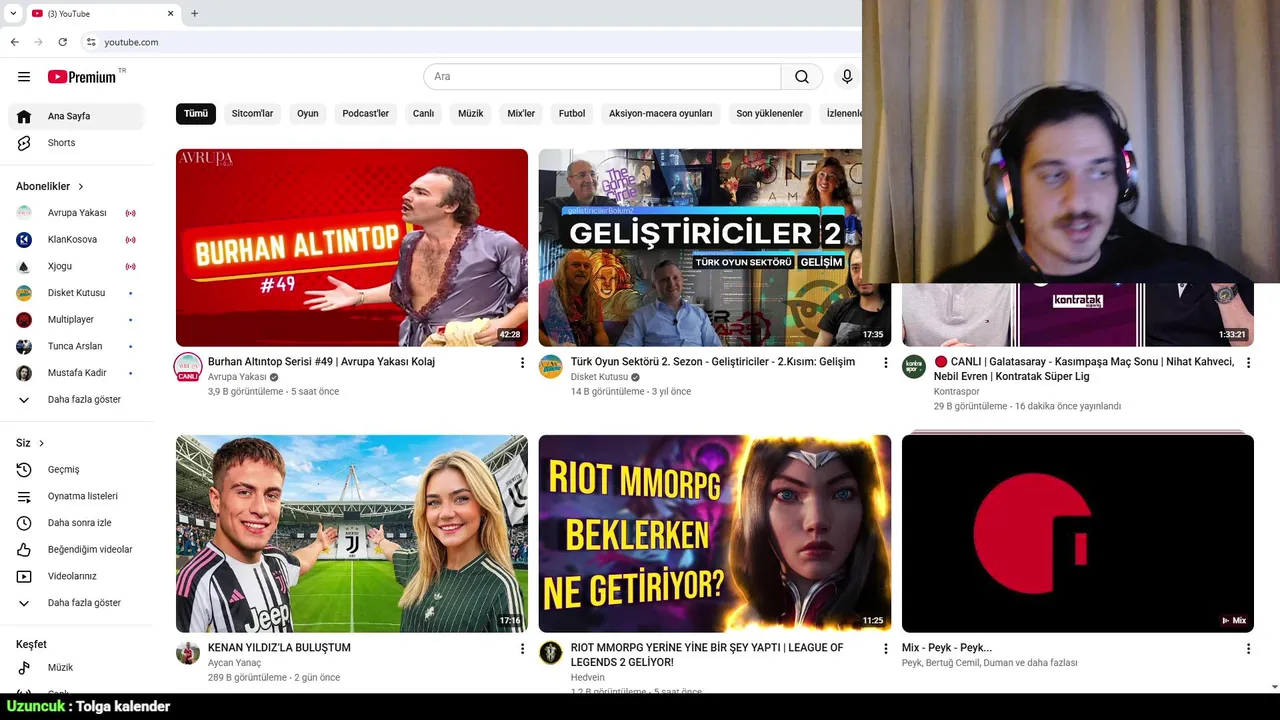Open Avrupa Yakası live channel avatar

(188, 367)
